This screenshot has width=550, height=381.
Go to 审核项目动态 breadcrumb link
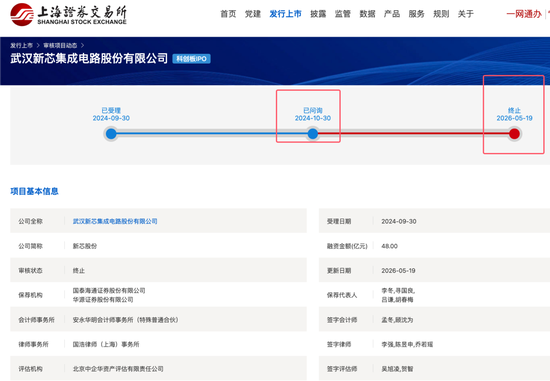[x=60, y=46]
